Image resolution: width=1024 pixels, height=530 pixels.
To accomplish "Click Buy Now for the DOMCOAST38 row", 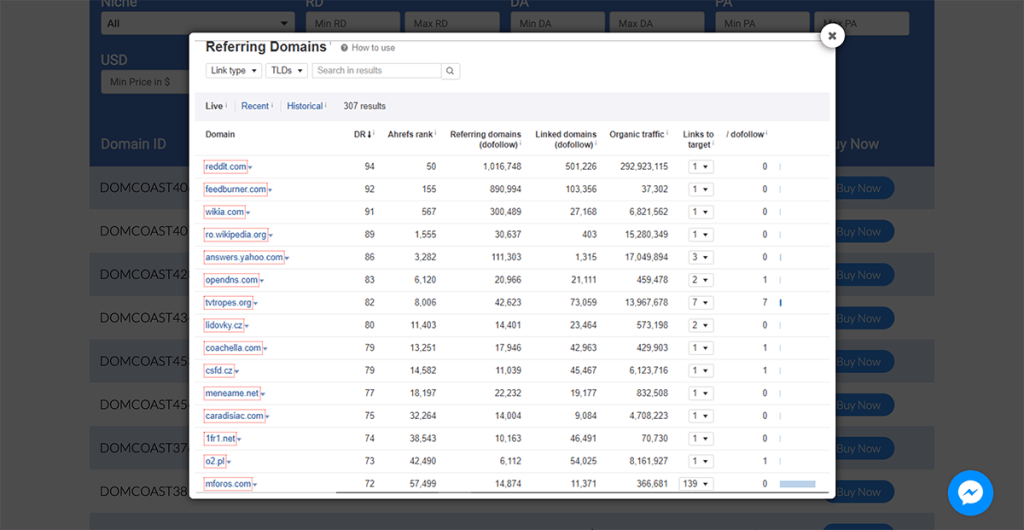I will (x=858, y=491).
